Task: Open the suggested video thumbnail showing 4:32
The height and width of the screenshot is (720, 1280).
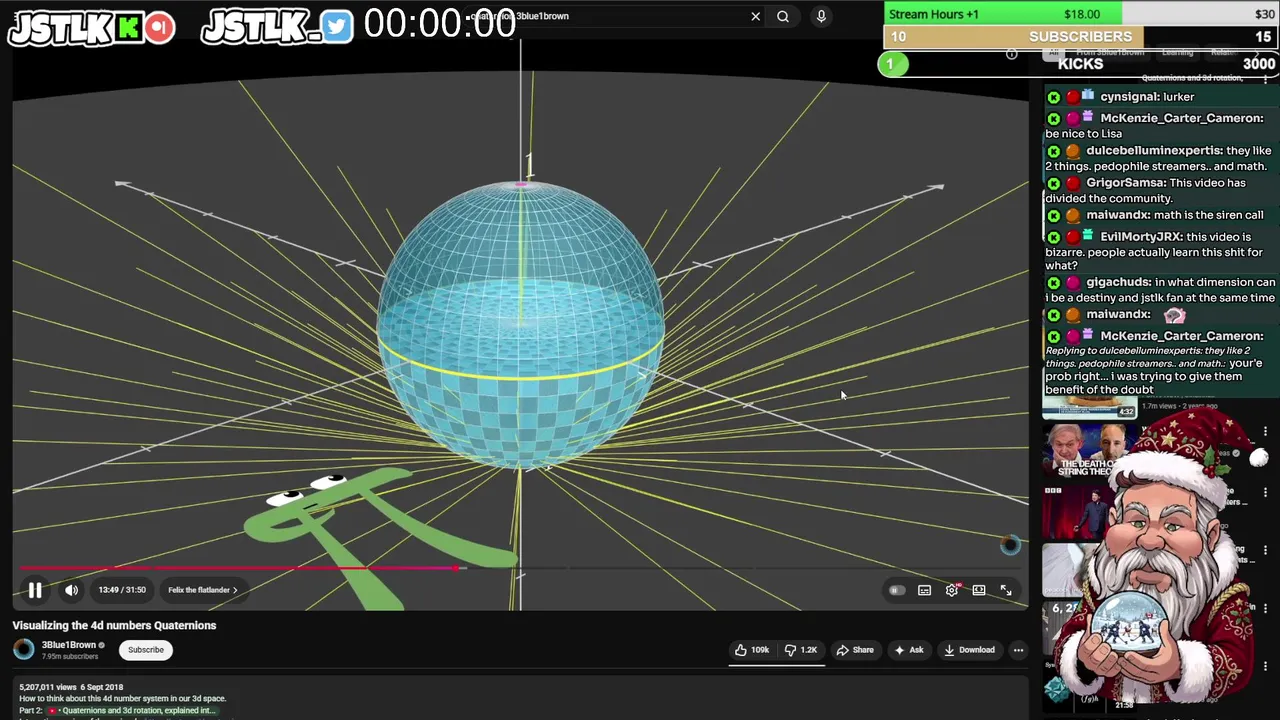Action: click(1090, 408)
